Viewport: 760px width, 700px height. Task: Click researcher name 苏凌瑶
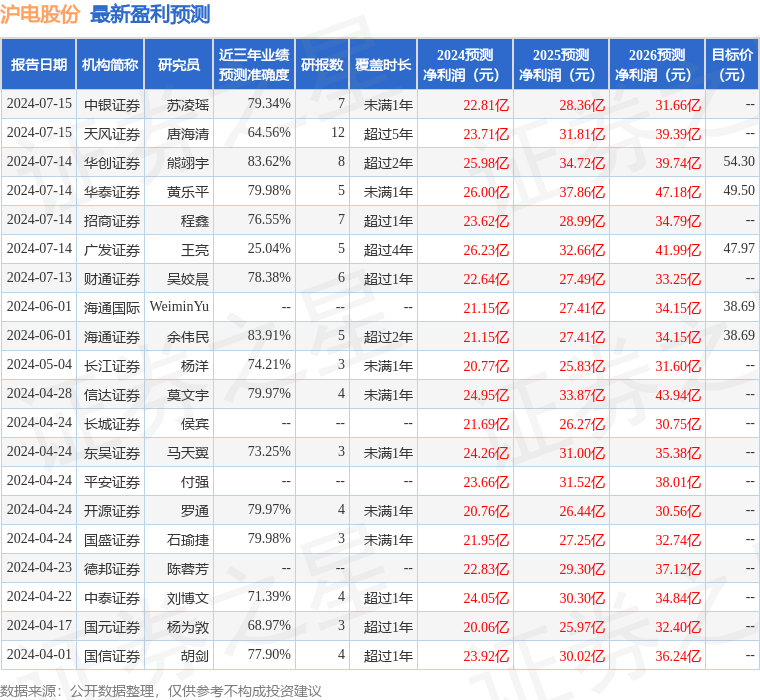point(188,105)
